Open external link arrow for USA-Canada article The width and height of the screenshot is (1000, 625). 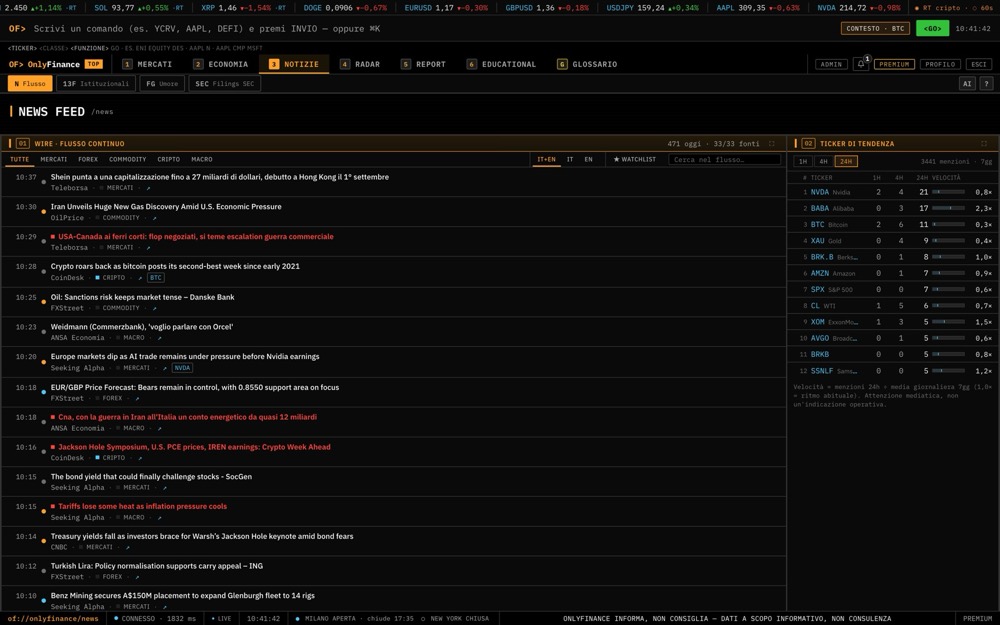pyautogui.click(x=148, y=247)
